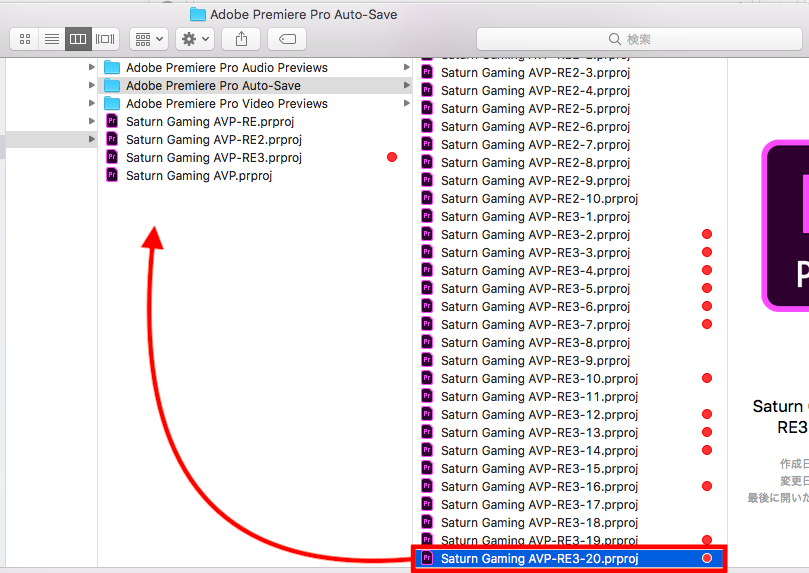Select the column view button
The image size is (809, 573).
click(78, 39)
